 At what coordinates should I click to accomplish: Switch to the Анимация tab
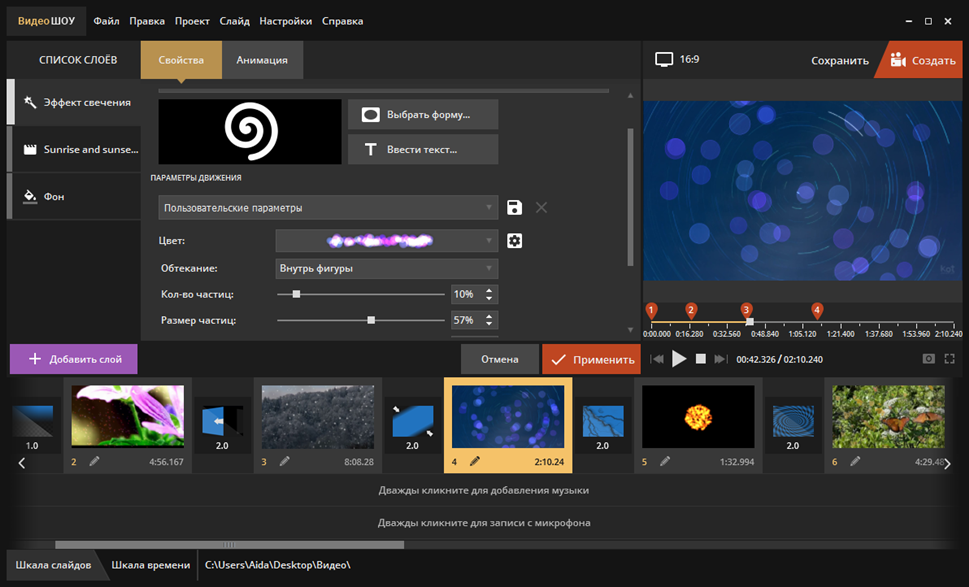tap(262, 60)
